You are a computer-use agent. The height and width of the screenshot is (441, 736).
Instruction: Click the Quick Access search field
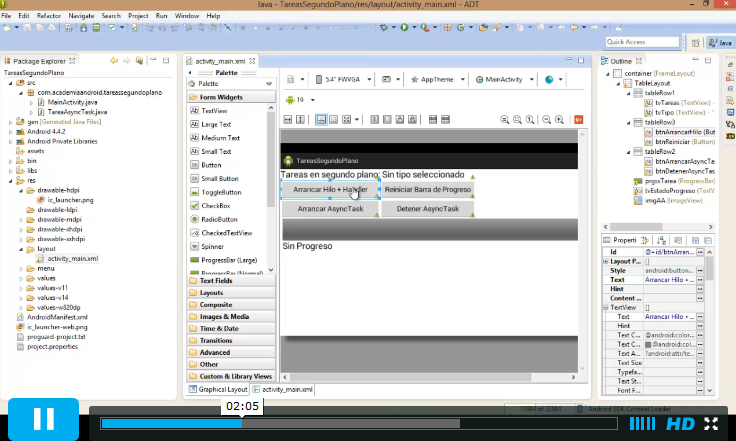(642, 42)
